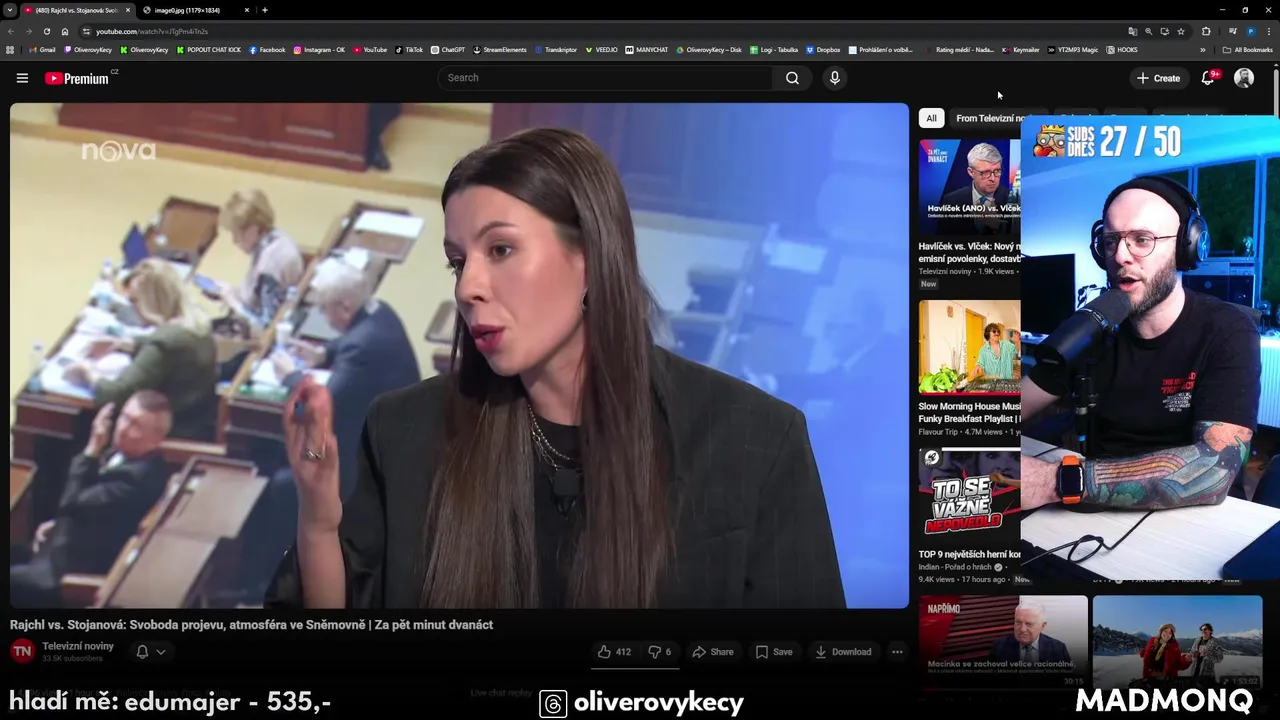Viewport: 1280px width, 720px height.
Task: Open the tab search dropdown
Action: pyautogui.click(x=9, y=10)
